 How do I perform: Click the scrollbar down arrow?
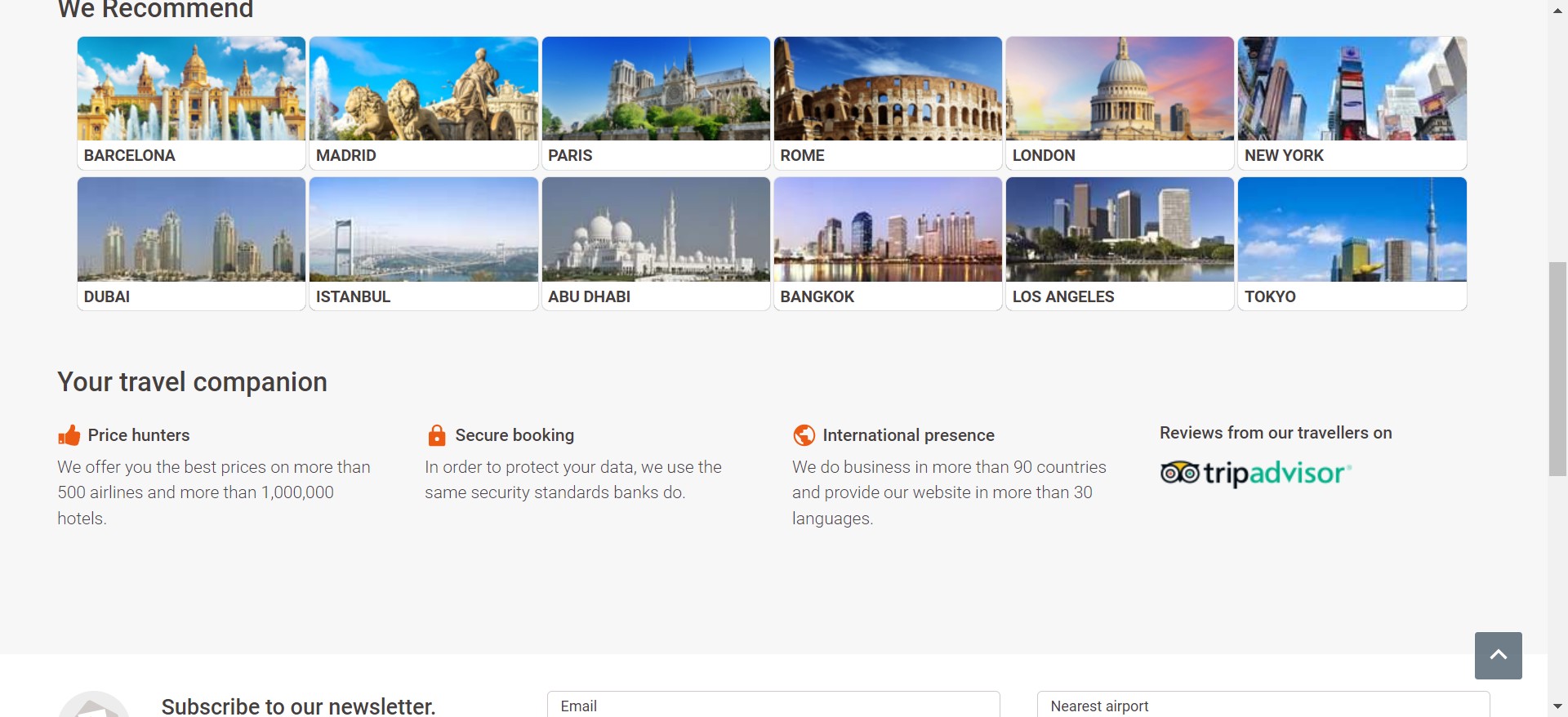(x=1557, y=706)
